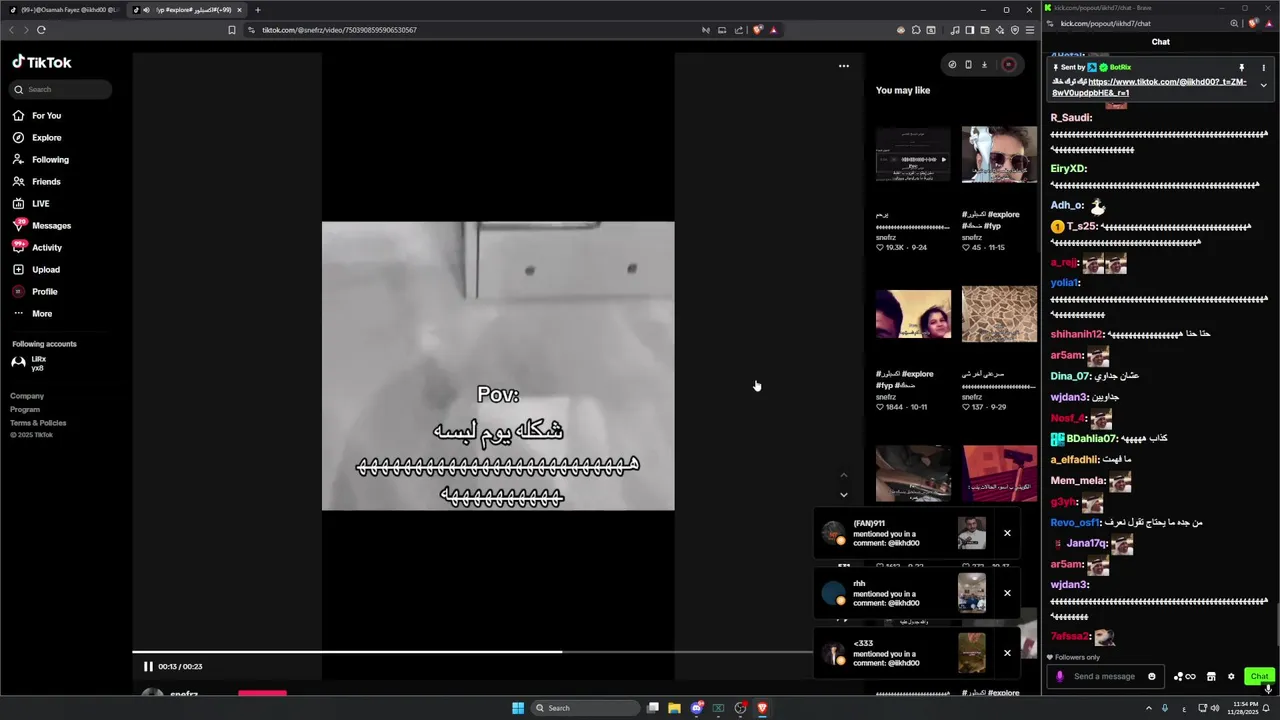Open the Brave media playlist icon
Image resolution: width=1280 pixels, height=720 pixels.
tap(955, 30)
